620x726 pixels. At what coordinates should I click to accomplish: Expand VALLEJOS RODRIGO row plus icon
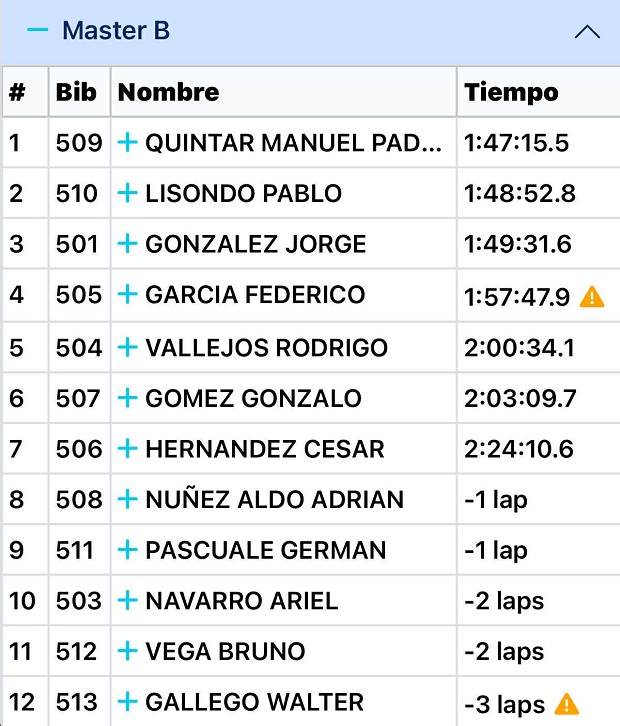tap(127, 347)
